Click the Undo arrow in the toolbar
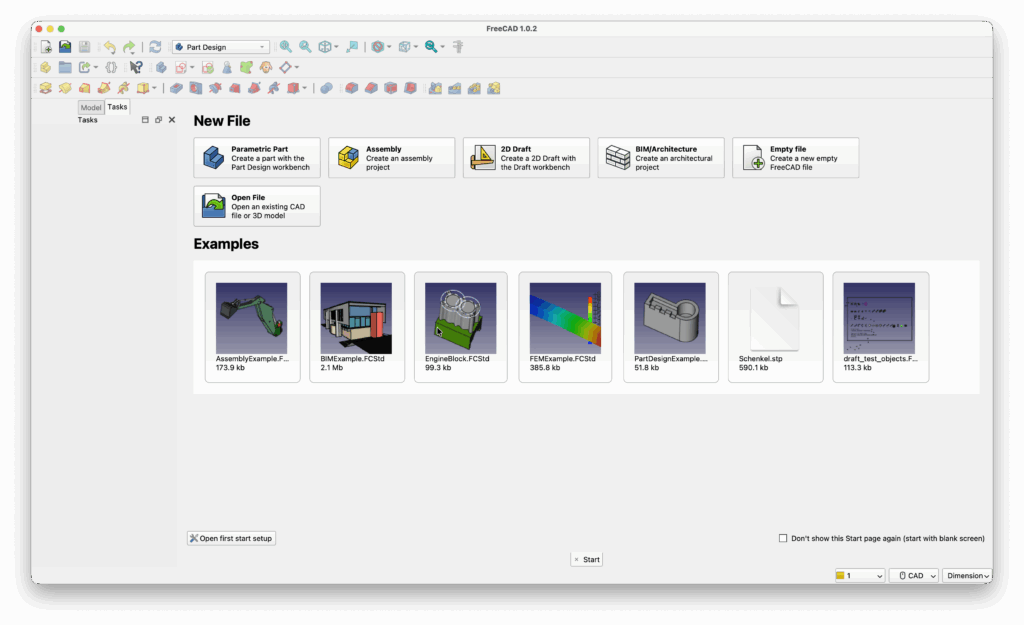Viewport: 1024px width, 625px height. click(109, 47)
